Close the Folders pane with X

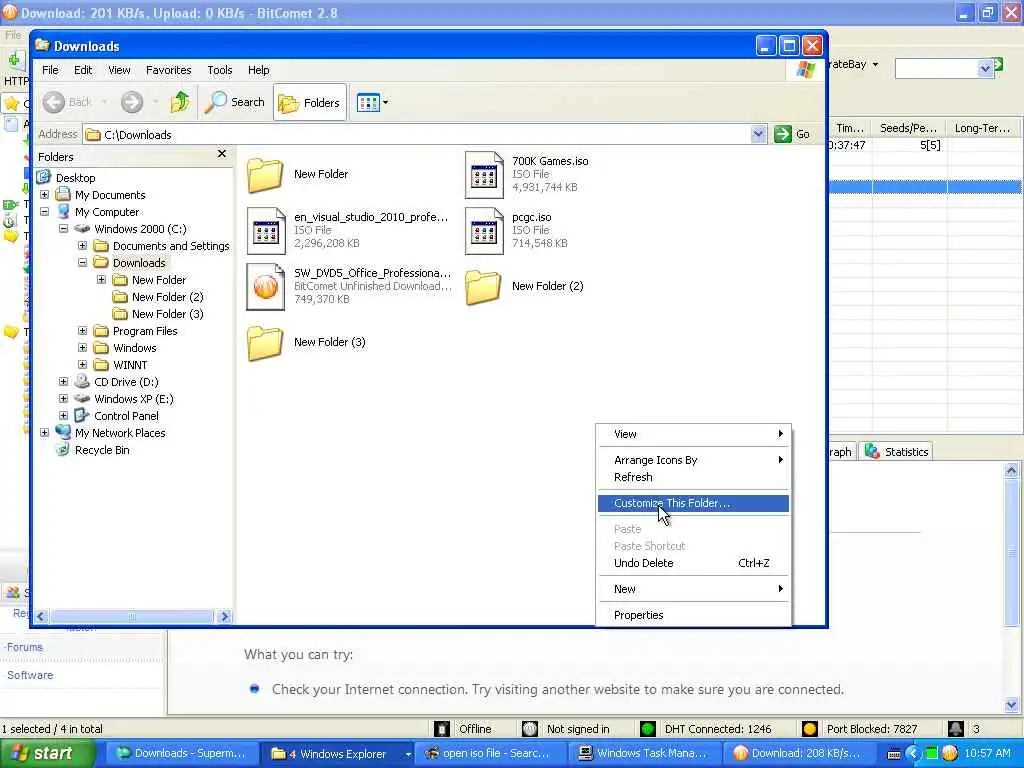click(x=222, y=154)
